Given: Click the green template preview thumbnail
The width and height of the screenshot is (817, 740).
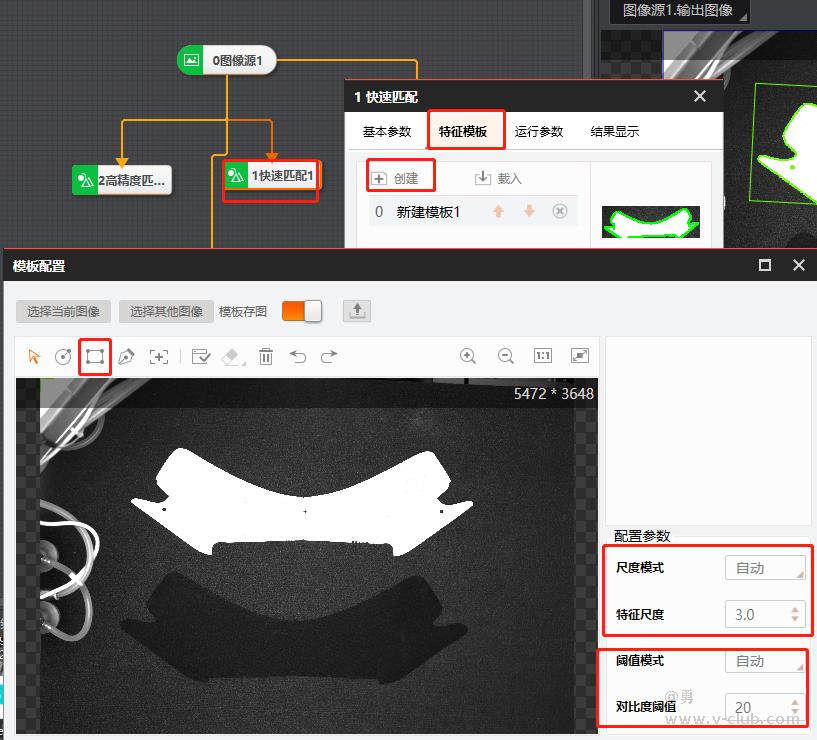Looking at the screenshot, I should (650, 222).
